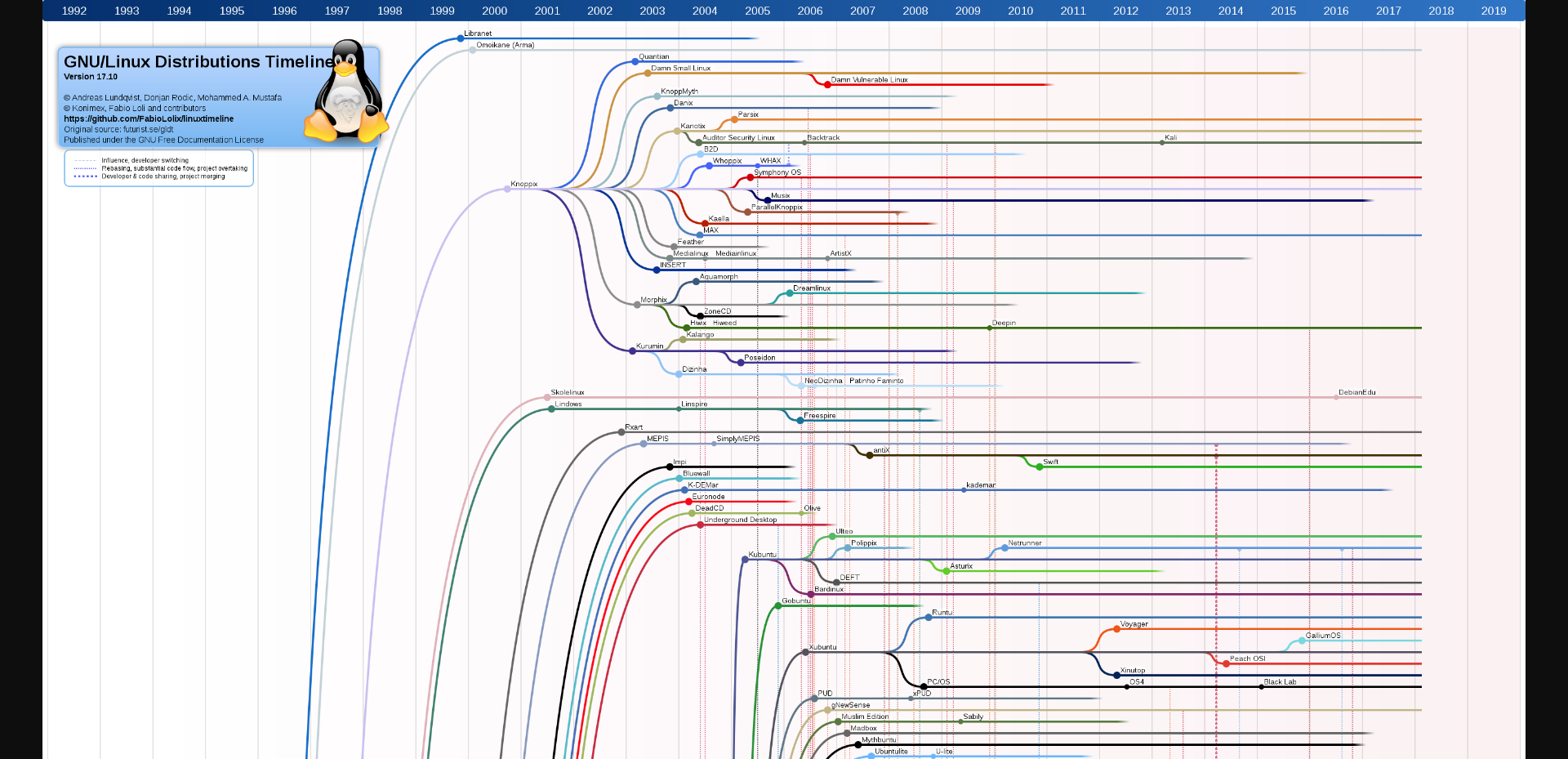Click the DebianEdu label
This screenshot has height=759, width=1568.
[x=1357, y=392]
